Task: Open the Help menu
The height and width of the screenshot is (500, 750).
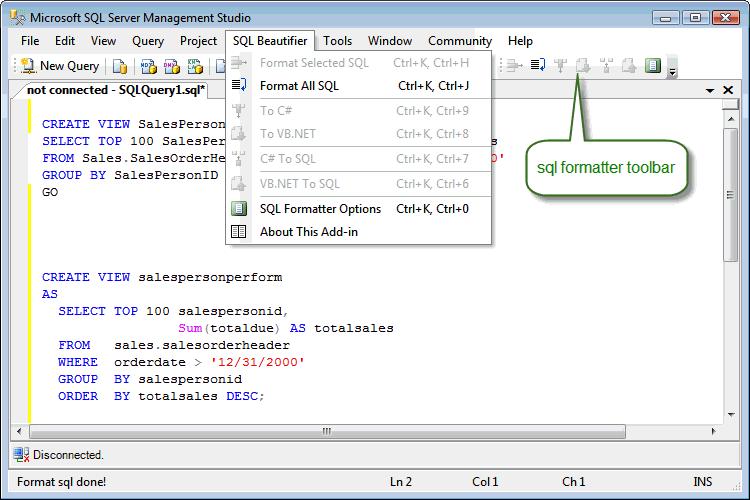Action: [x=520, y=41]
